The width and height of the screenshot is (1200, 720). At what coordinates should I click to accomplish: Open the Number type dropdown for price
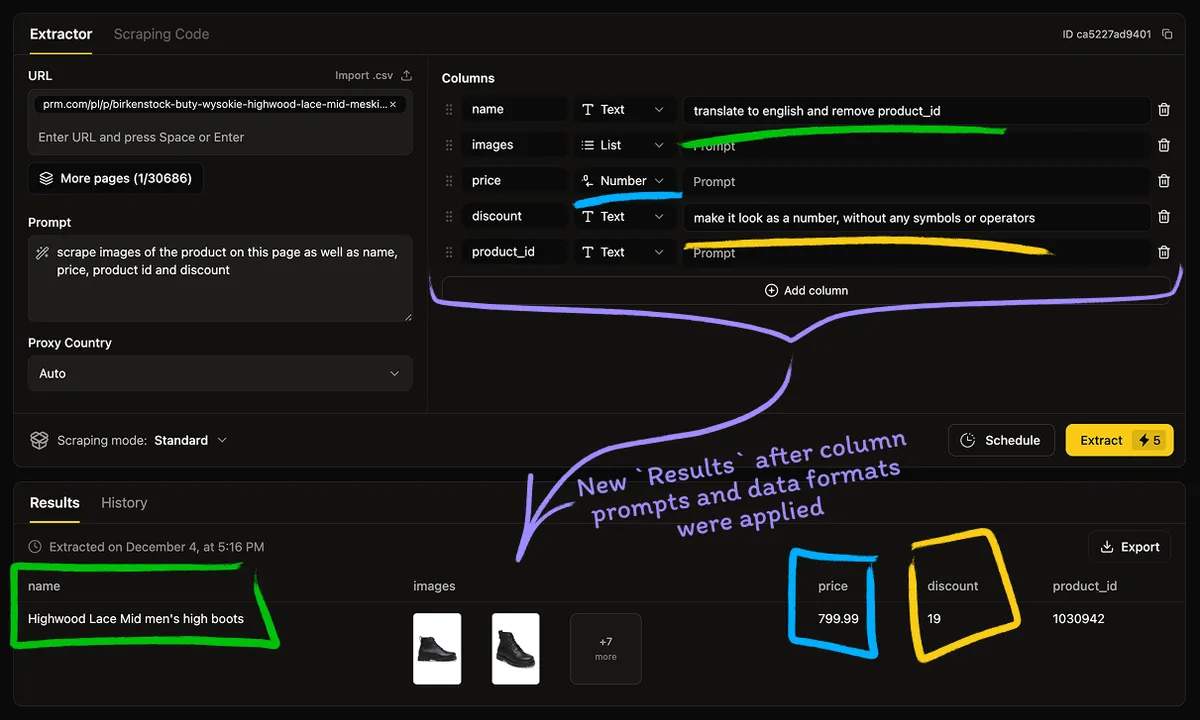pos(624,180)
